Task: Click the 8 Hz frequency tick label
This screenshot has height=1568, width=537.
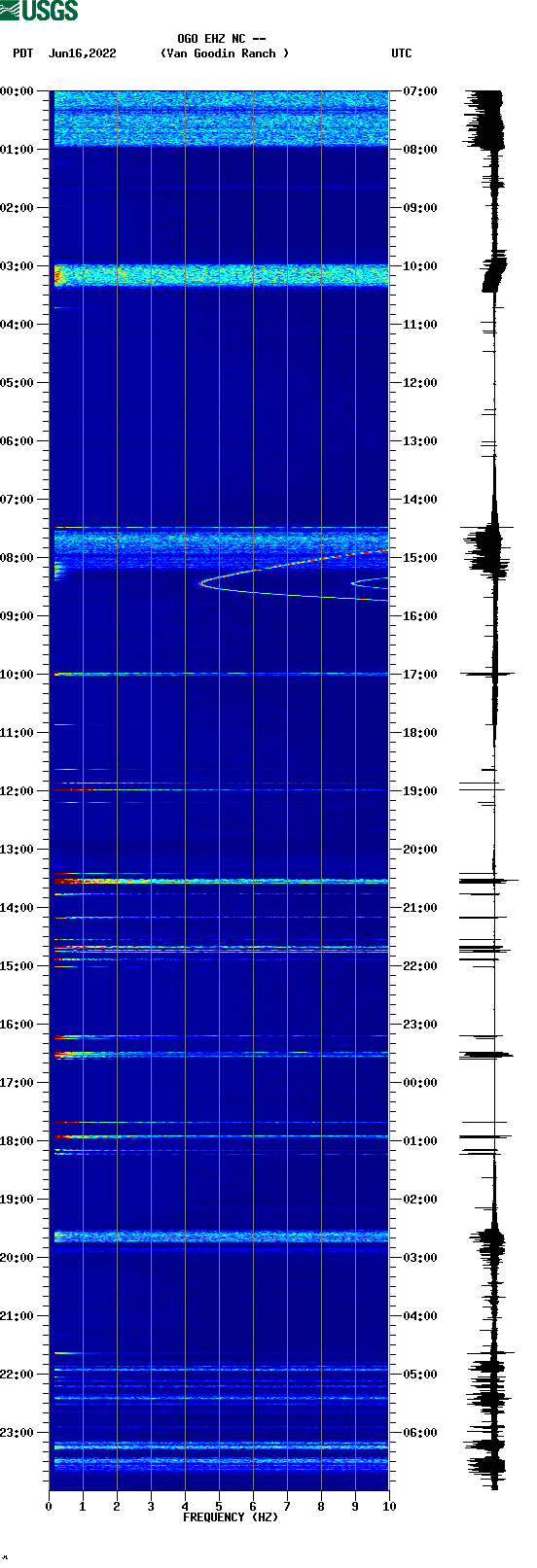Action: (x=321, y=1507)
